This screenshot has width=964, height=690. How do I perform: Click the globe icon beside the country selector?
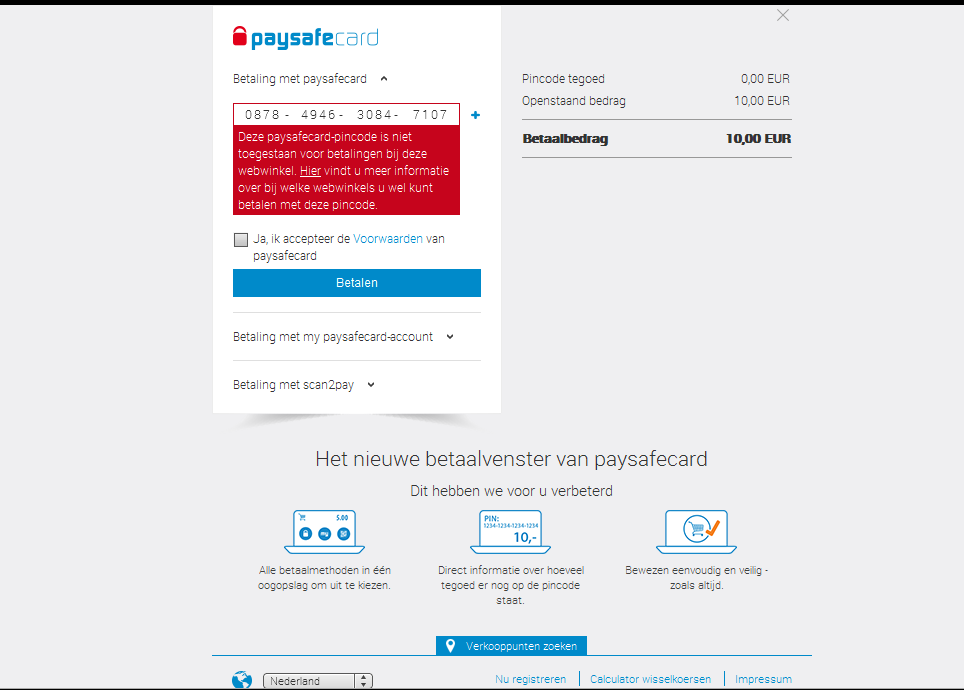pos(242,680)
